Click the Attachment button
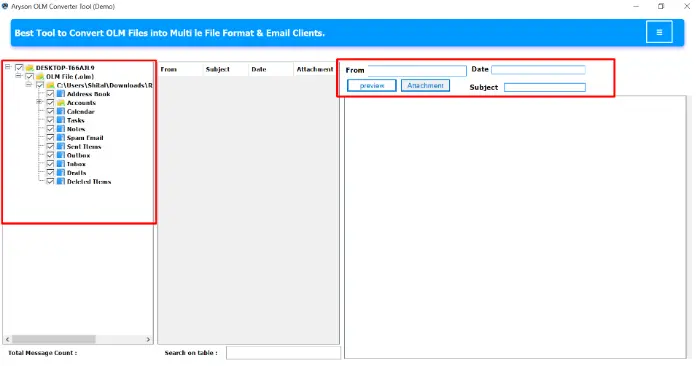 coord(425,85)
